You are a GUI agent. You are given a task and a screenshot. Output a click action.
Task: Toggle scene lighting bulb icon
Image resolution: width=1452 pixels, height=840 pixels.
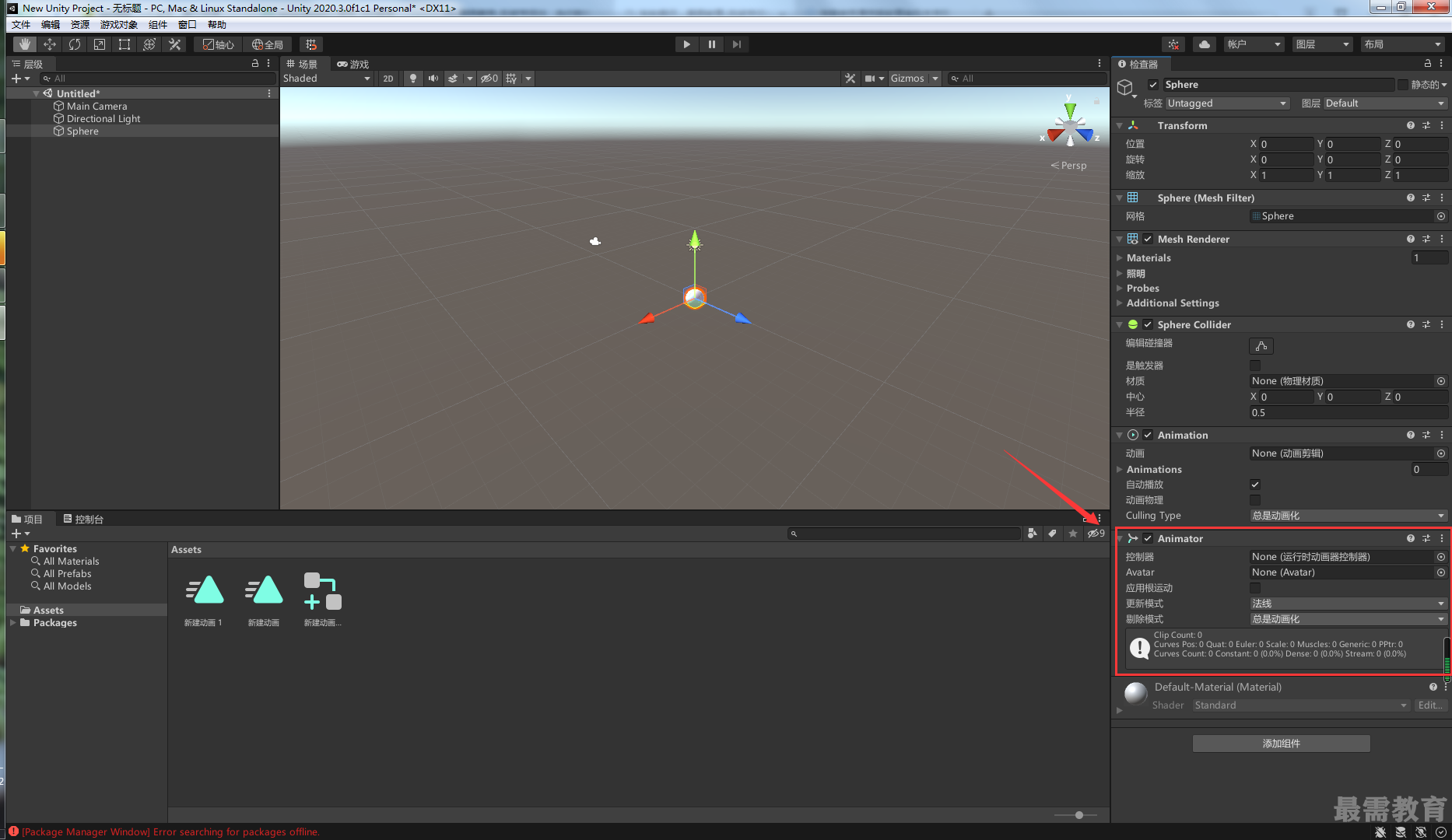pos(413,79)
